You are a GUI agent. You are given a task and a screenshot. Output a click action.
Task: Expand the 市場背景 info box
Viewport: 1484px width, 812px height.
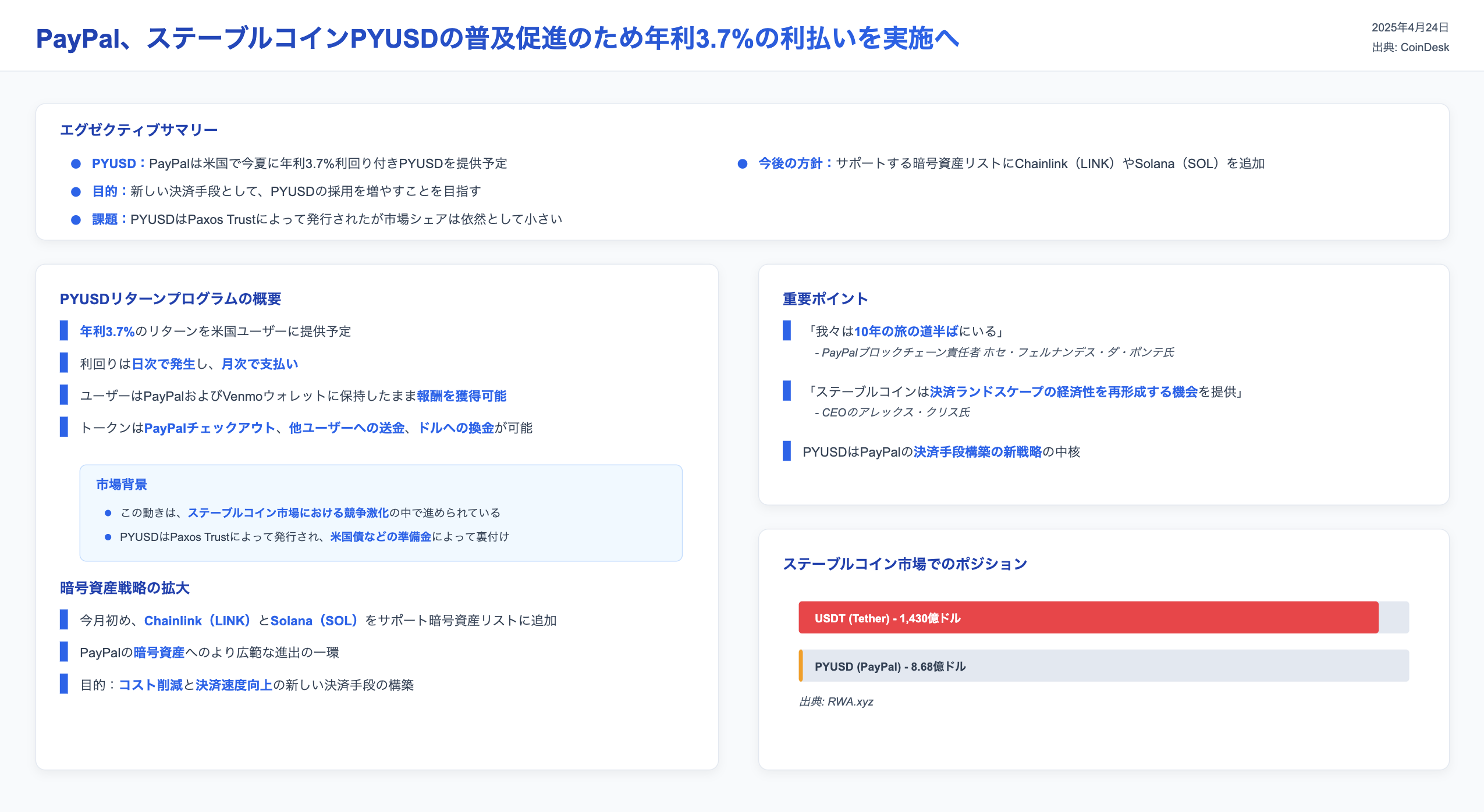tap(121, 483)
